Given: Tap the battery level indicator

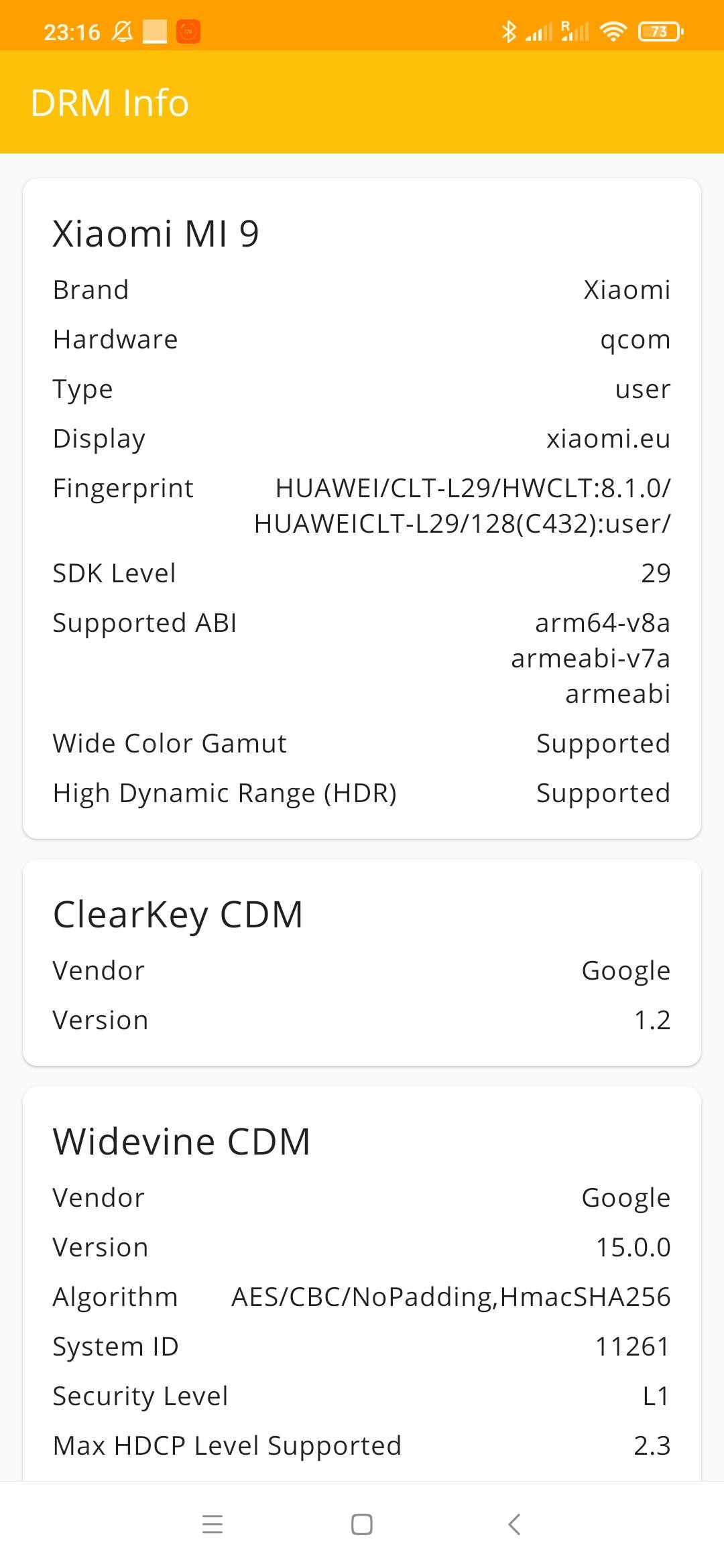Looking at the screenshot, I should (660, 31).
